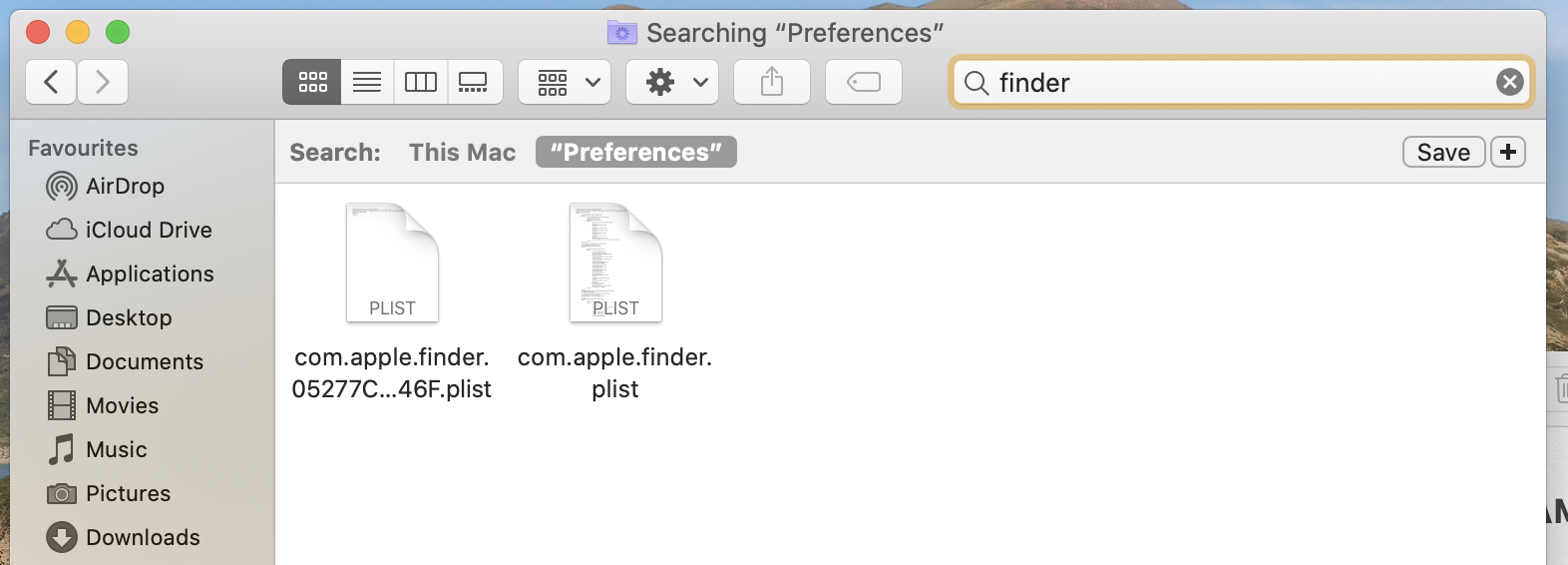This screenshot has height=565, width=1568.
Task: Clear the finder search text
Action: [1509, 82]
